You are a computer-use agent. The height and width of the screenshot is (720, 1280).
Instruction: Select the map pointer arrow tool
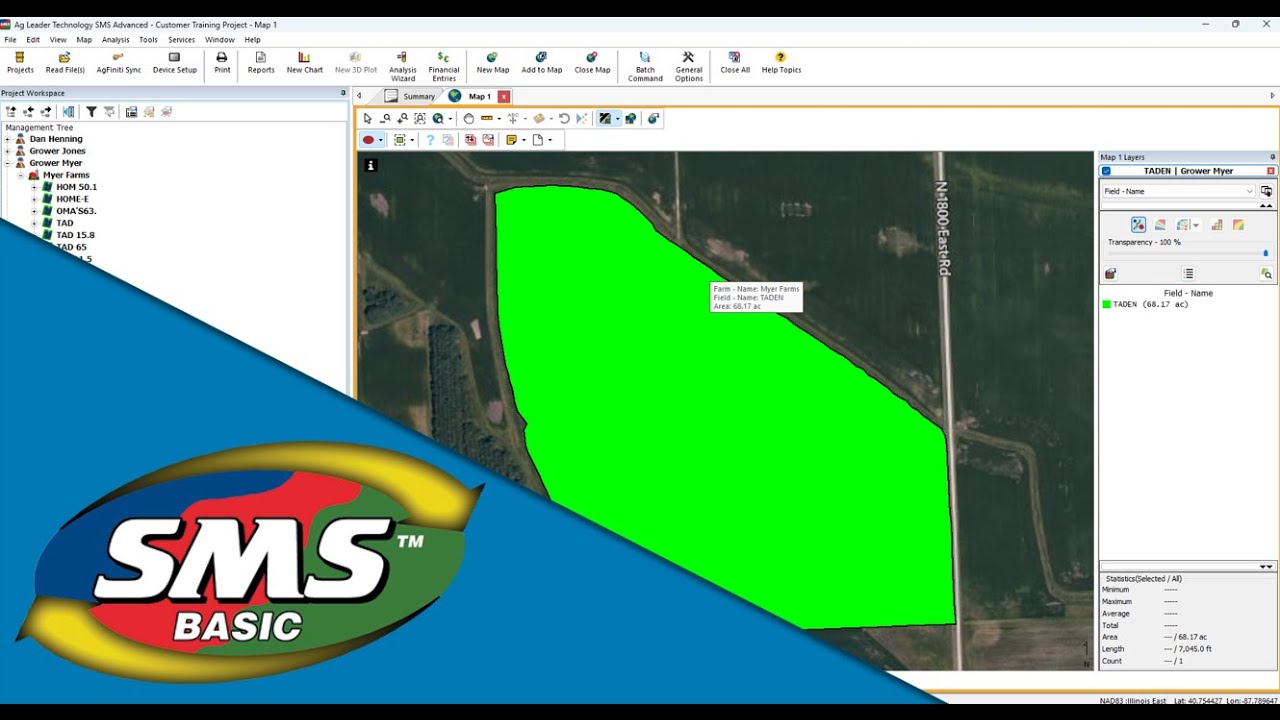[368, 118]
